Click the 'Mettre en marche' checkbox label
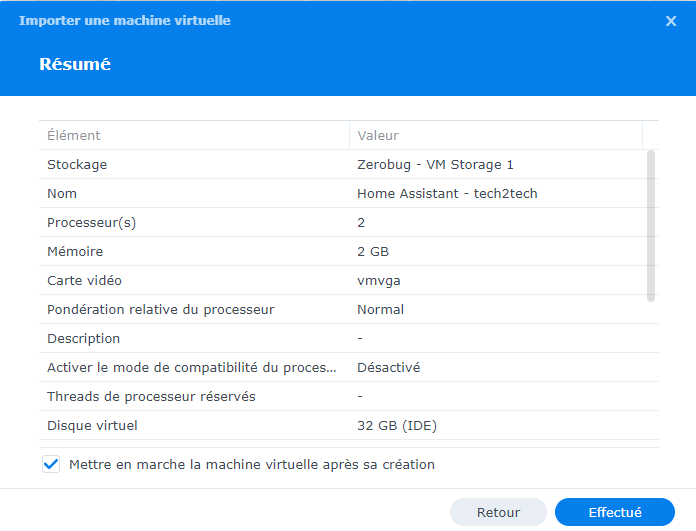Image resolution: width=696 pixels, height=531 pixels. point(252,464)
